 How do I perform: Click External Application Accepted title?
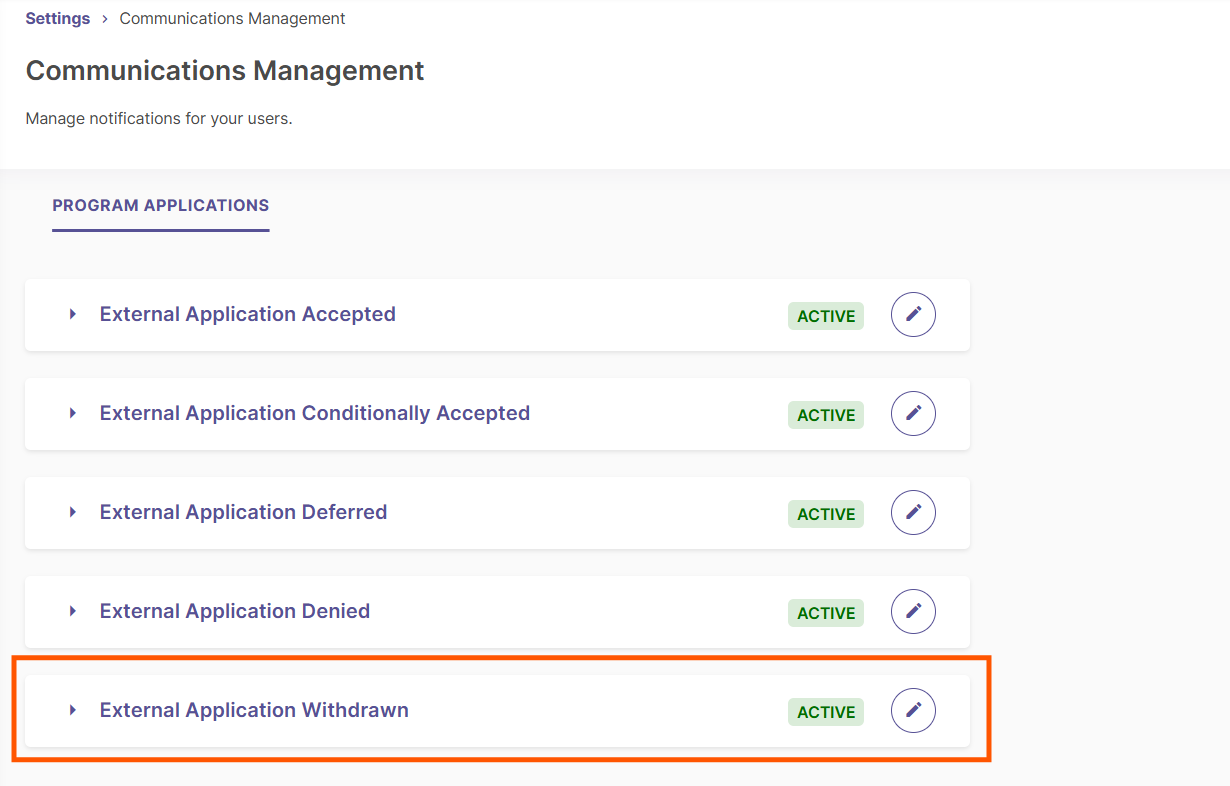pos(248,314)
